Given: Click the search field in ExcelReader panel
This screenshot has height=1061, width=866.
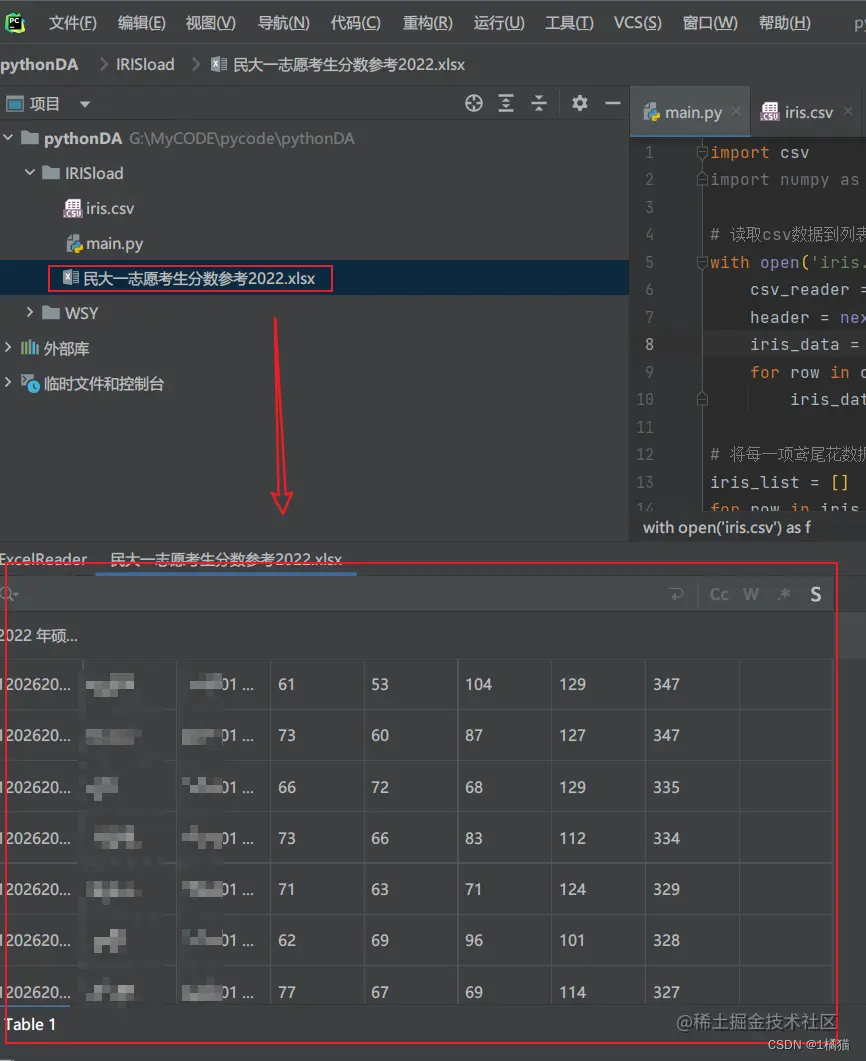Looking at the screenshot, I should coord(338,595).
